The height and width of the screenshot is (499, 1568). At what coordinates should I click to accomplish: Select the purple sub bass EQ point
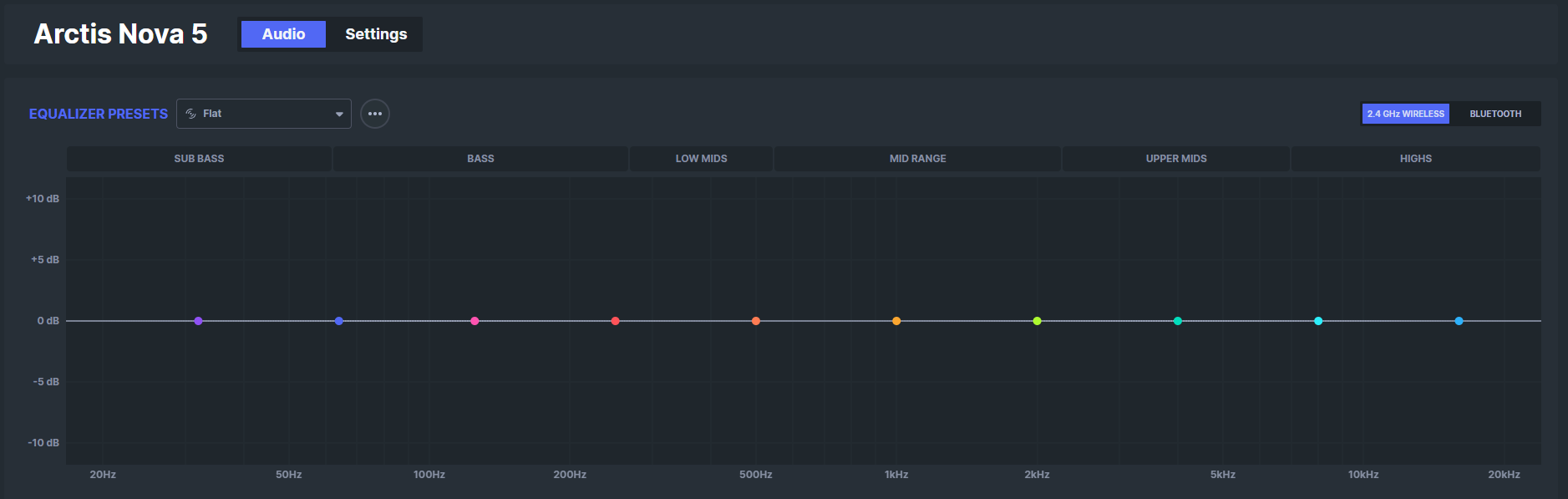198,321
